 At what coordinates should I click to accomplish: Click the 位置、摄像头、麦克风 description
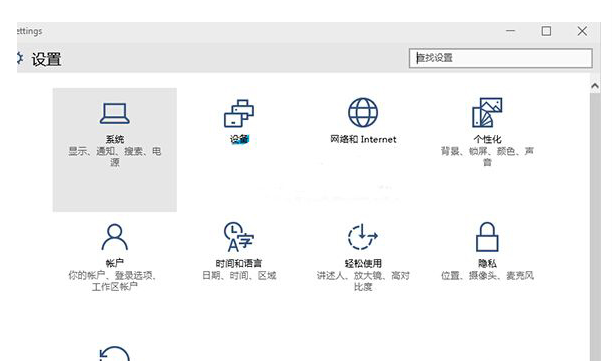pos(487,276)
